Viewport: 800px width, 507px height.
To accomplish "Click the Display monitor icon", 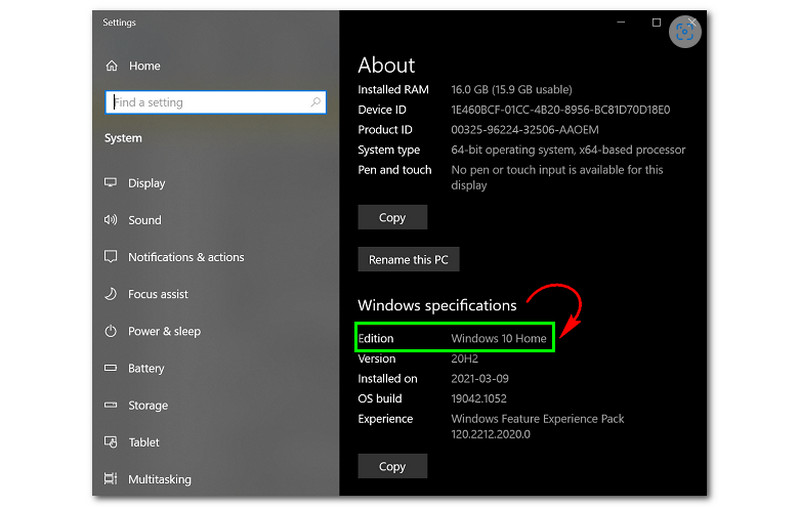I will tap(111, 183).
